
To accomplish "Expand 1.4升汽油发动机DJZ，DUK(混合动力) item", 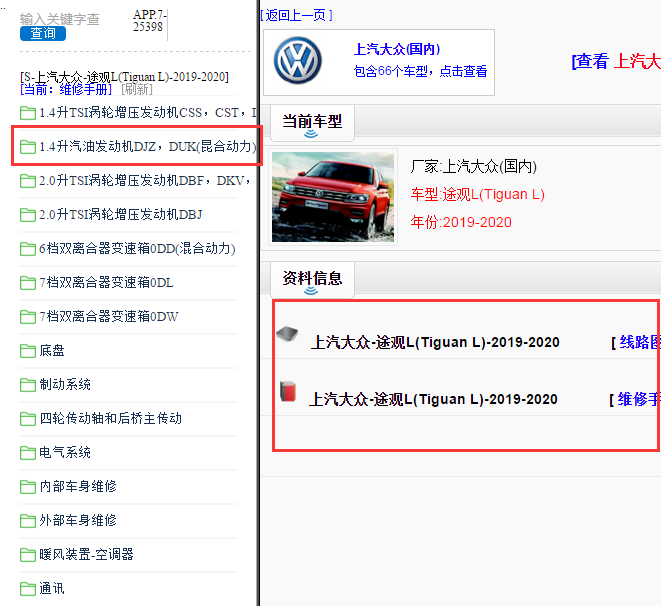I will pos(148,147).
